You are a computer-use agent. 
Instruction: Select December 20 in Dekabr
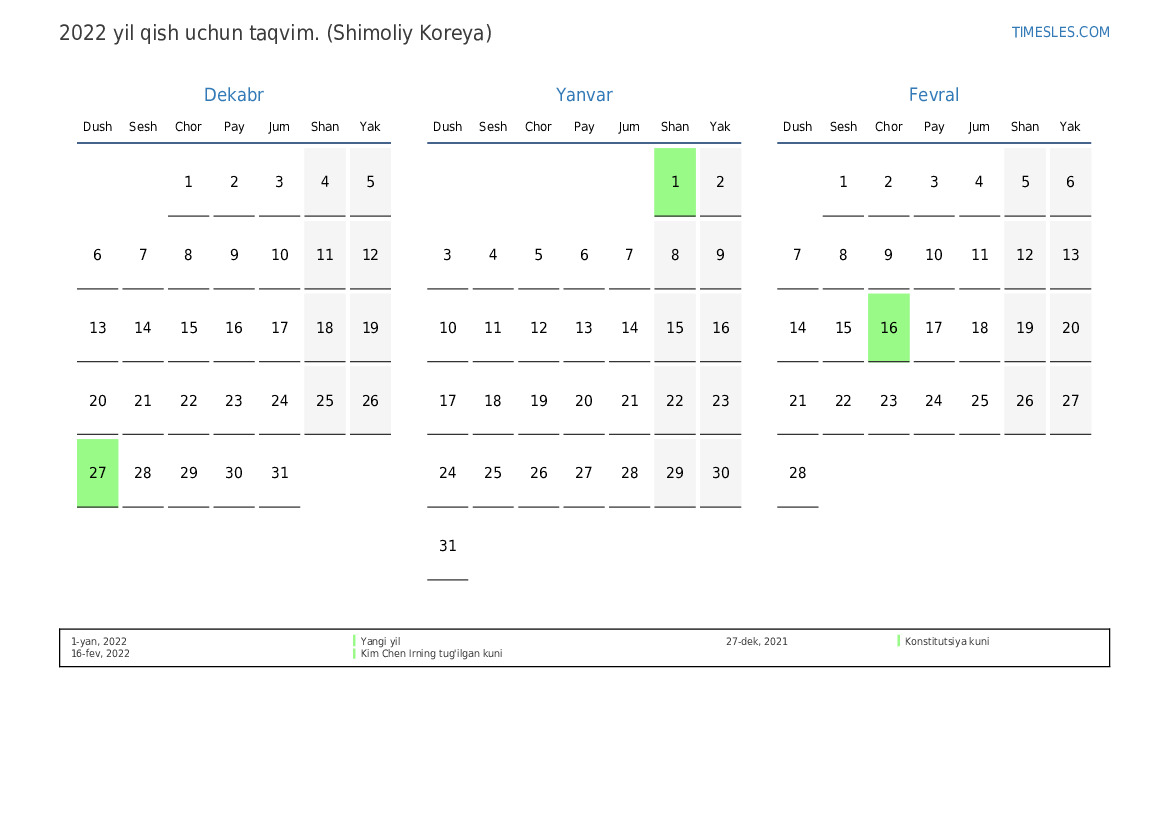coord(98,400)
